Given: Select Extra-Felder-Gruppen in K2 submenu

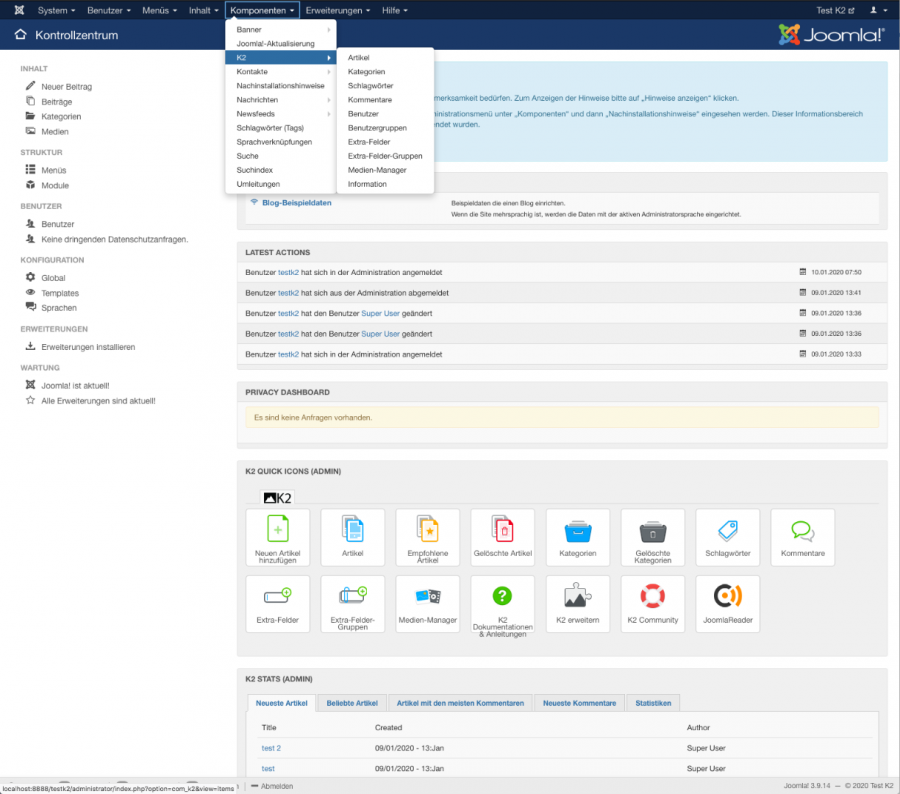Looking at the screenshot, I should tap(385, 156).
